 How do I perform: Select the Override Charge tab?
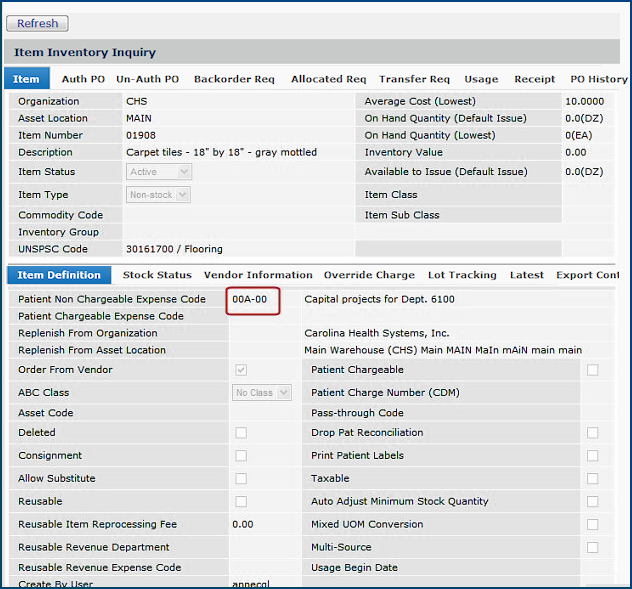click(x=369, y=275)
